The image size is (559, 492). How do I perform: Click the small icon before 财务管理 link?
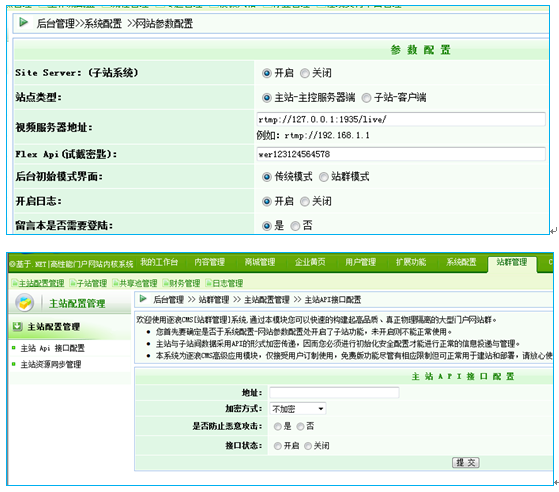(165, 283)
